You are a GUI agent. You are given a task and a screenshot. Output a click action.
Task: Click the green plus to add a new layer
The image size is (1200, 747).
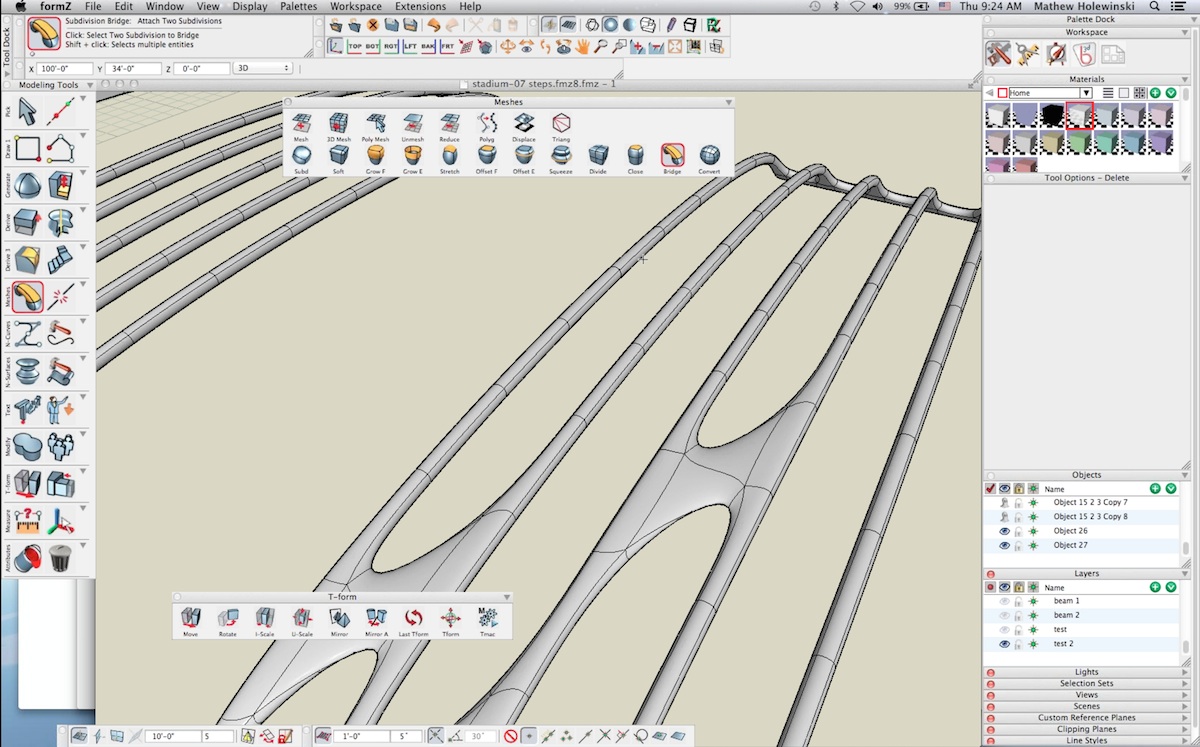1155,588
